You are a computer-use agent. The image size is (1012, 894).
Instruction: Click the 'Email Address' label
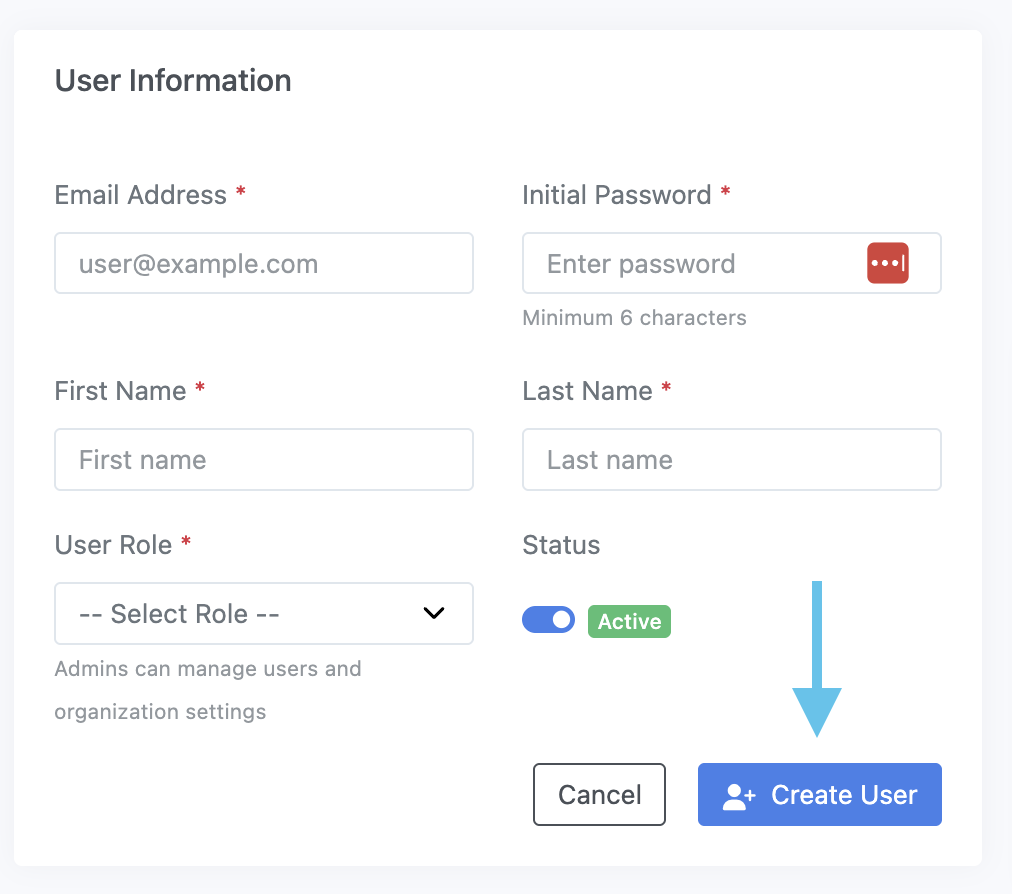click(141, 195)
